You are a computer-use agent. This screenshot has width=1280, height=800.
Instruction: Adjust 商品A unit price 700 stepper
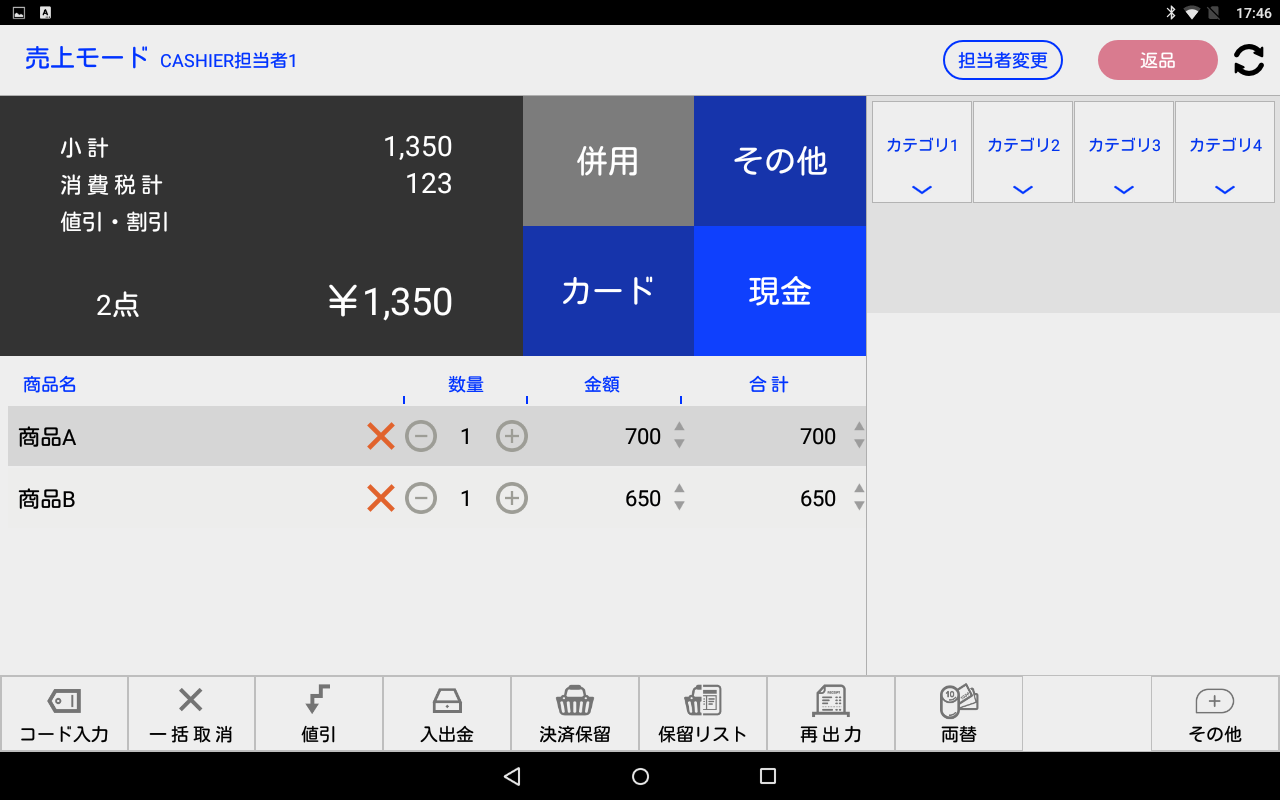(x=679, y=436)
